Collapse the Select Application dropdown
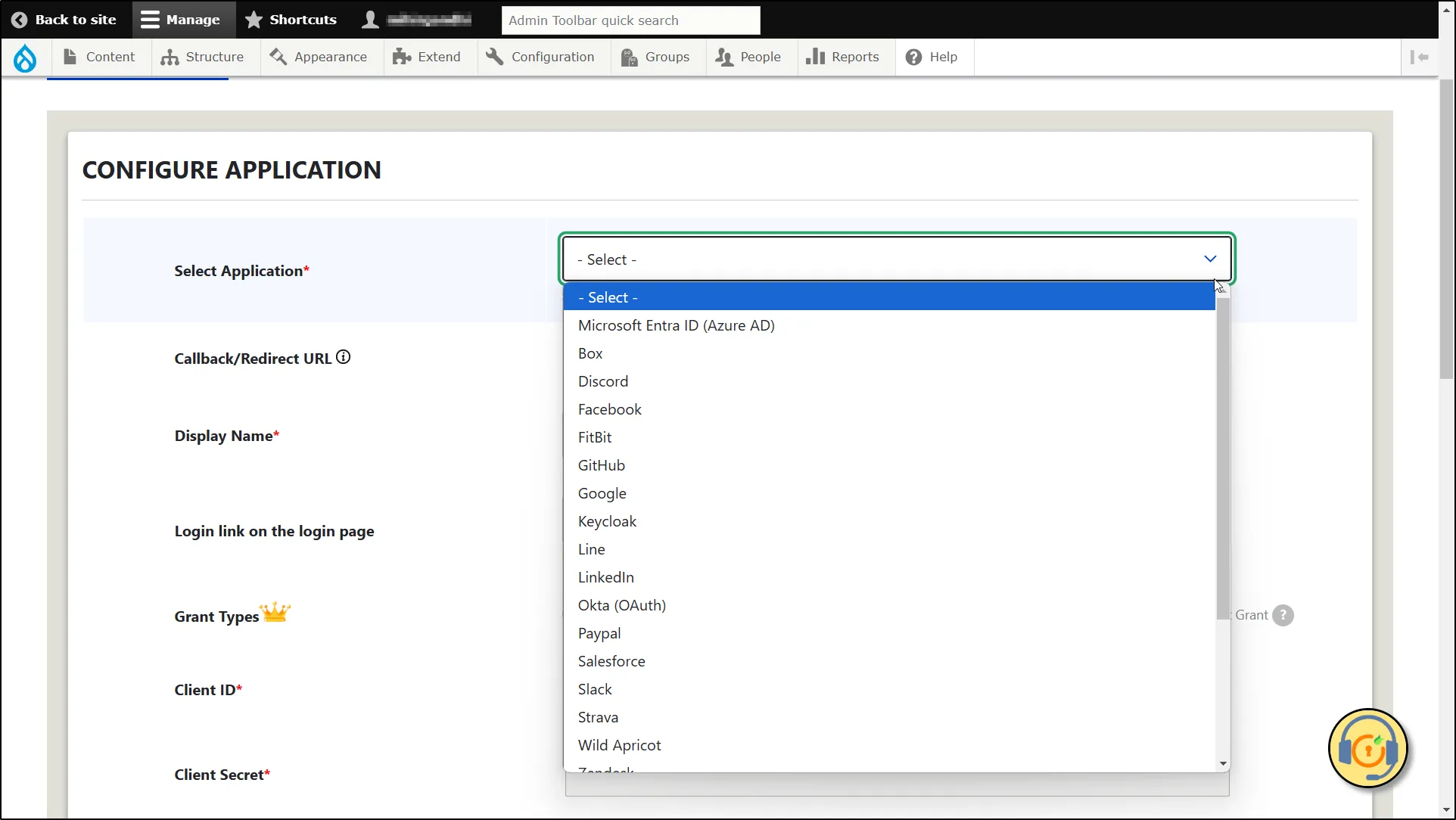1456x820 pixels. 898,259
